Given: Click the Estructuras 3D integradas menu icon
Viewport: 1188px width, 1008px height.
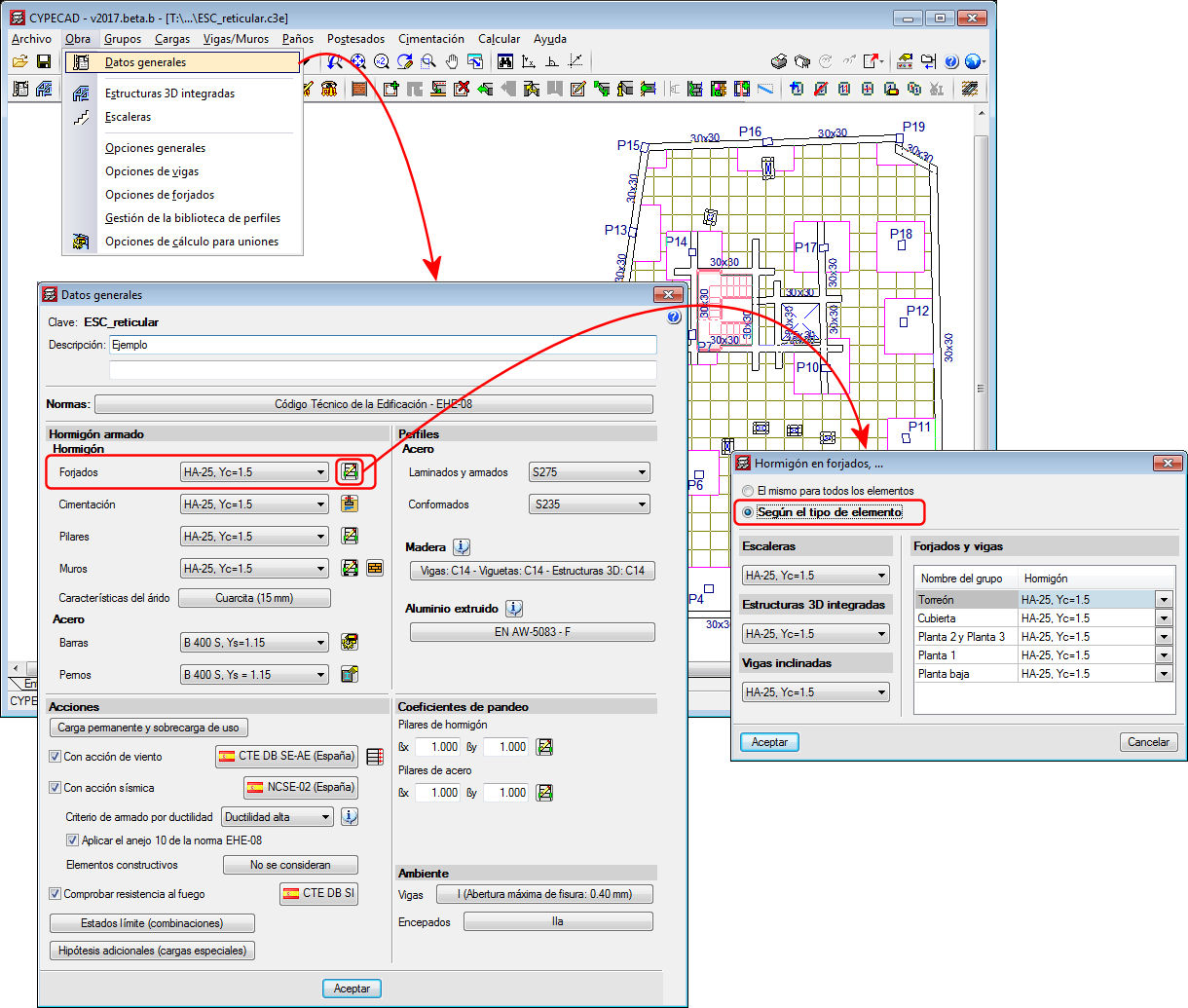Looking at the screenshot, I should tap(82, 93).
